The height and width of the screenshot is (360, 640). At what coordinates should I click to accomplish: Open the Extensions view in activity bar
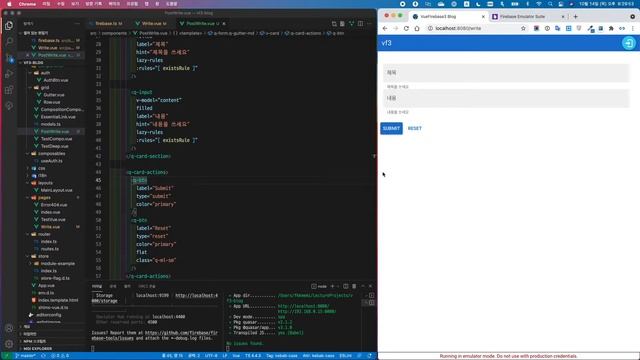pyautogui.click(x=9, y=90)
